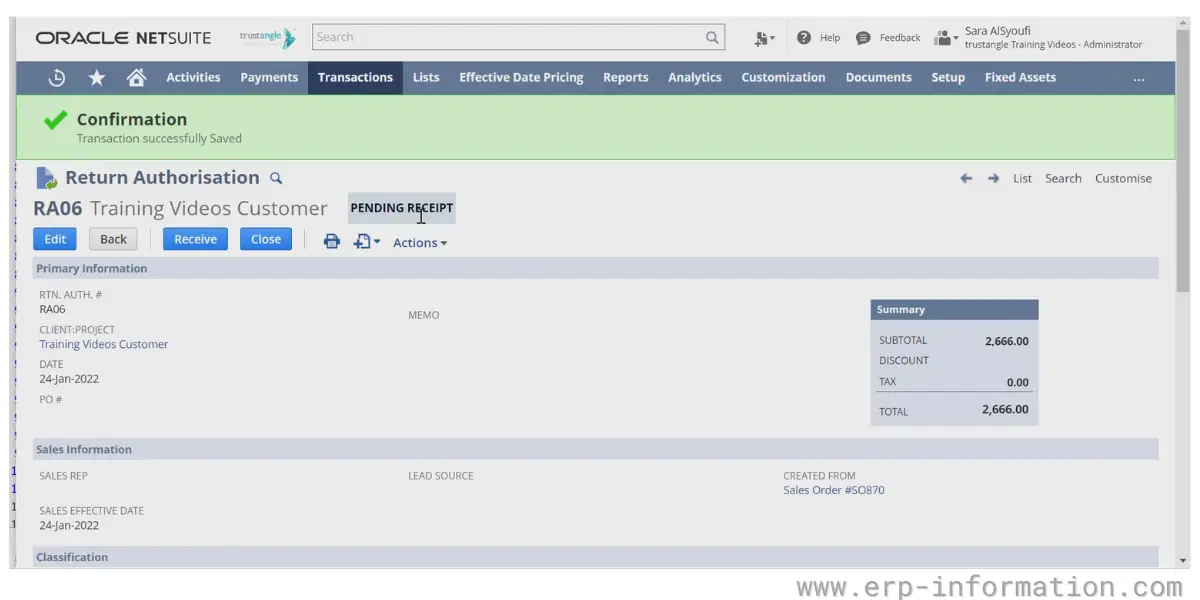The height and width of the screenshot is (600, 1200).
Task: Open the Sales Order #SO870 link
Action: coord(834,490)
